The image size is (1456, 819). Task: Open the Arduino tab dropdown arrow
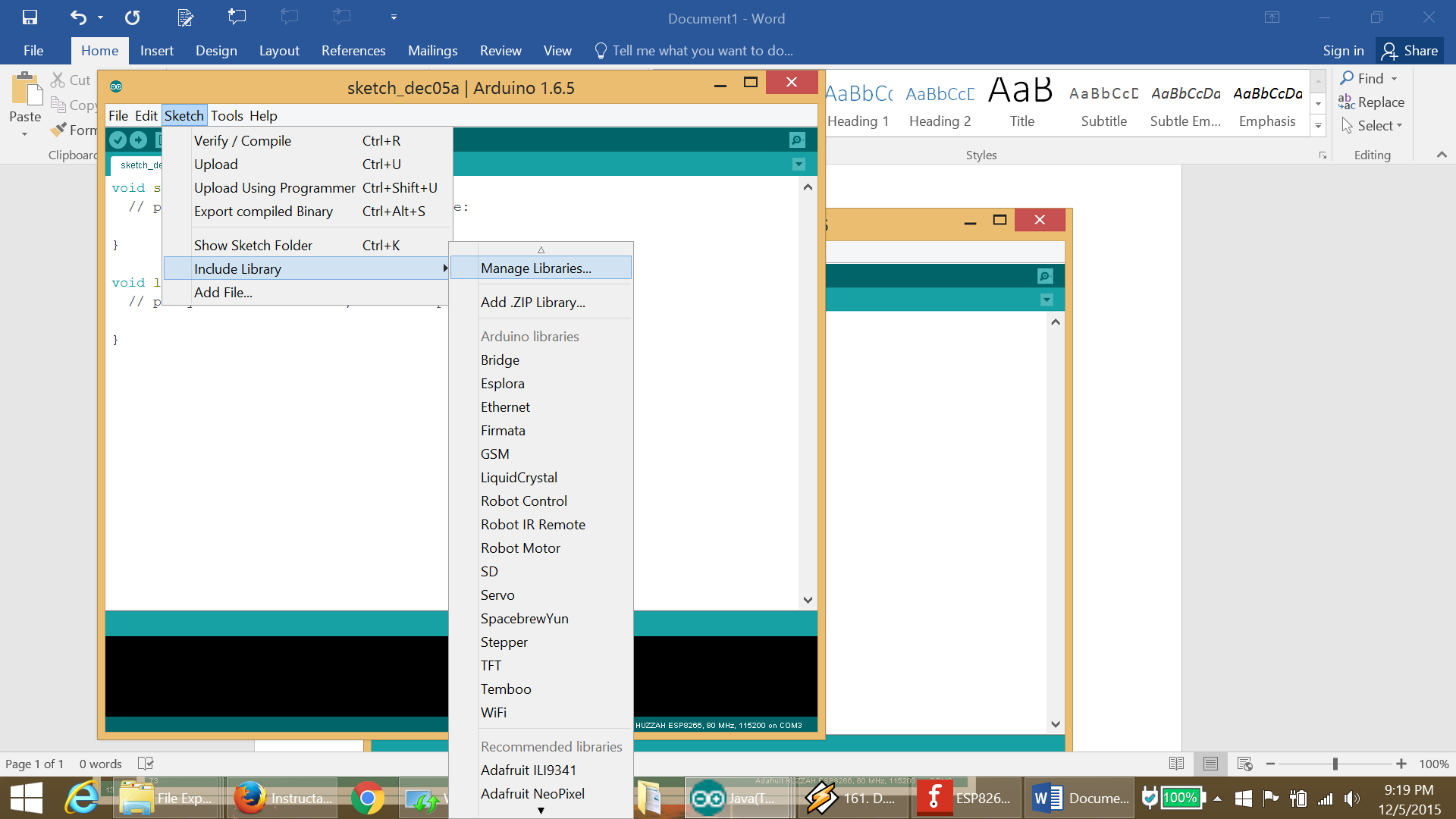[799, 164]
